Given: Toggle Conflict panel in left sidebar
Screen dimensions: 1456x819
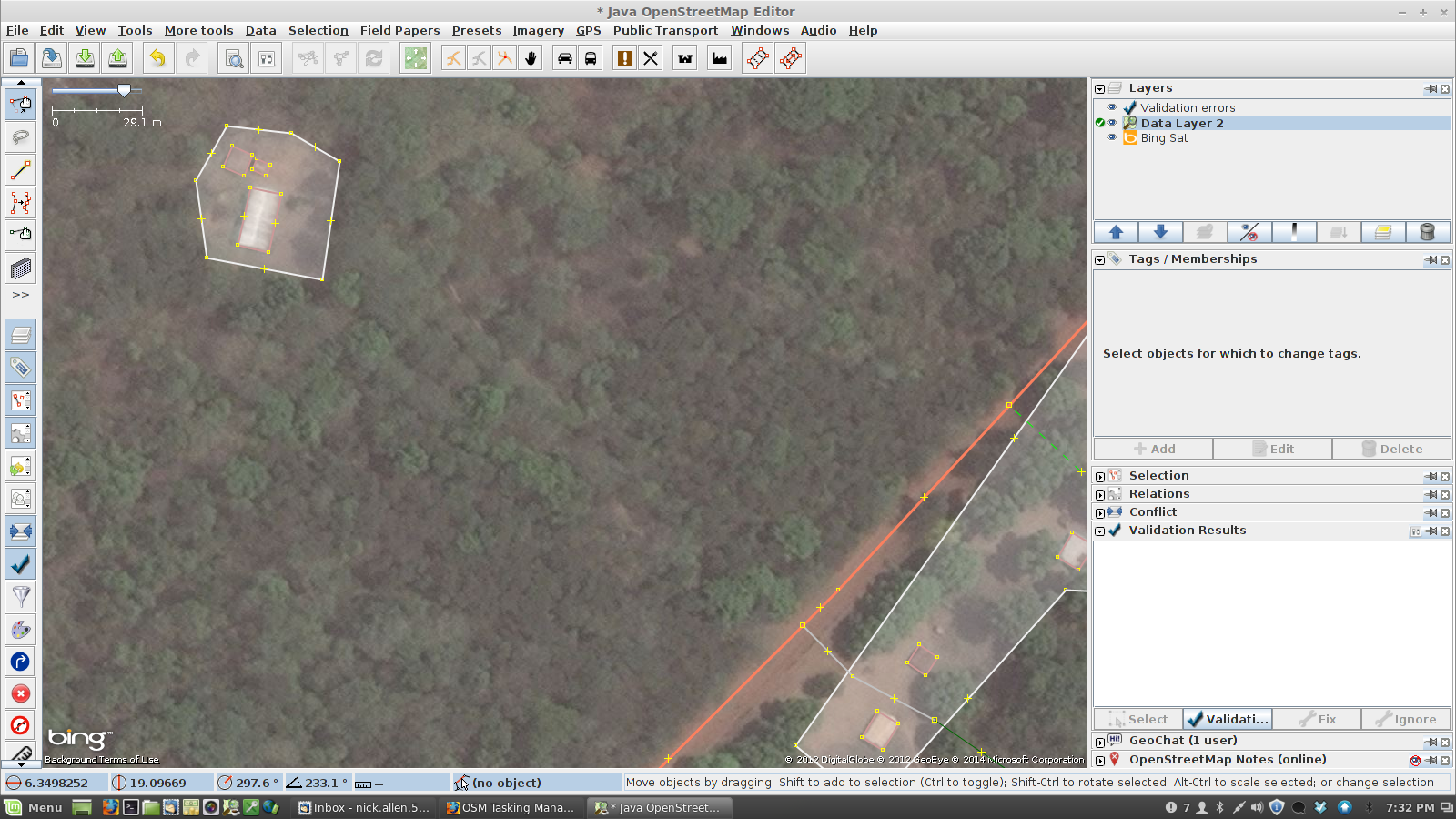Looking at the screenshot, I should (x=21, y=531).
